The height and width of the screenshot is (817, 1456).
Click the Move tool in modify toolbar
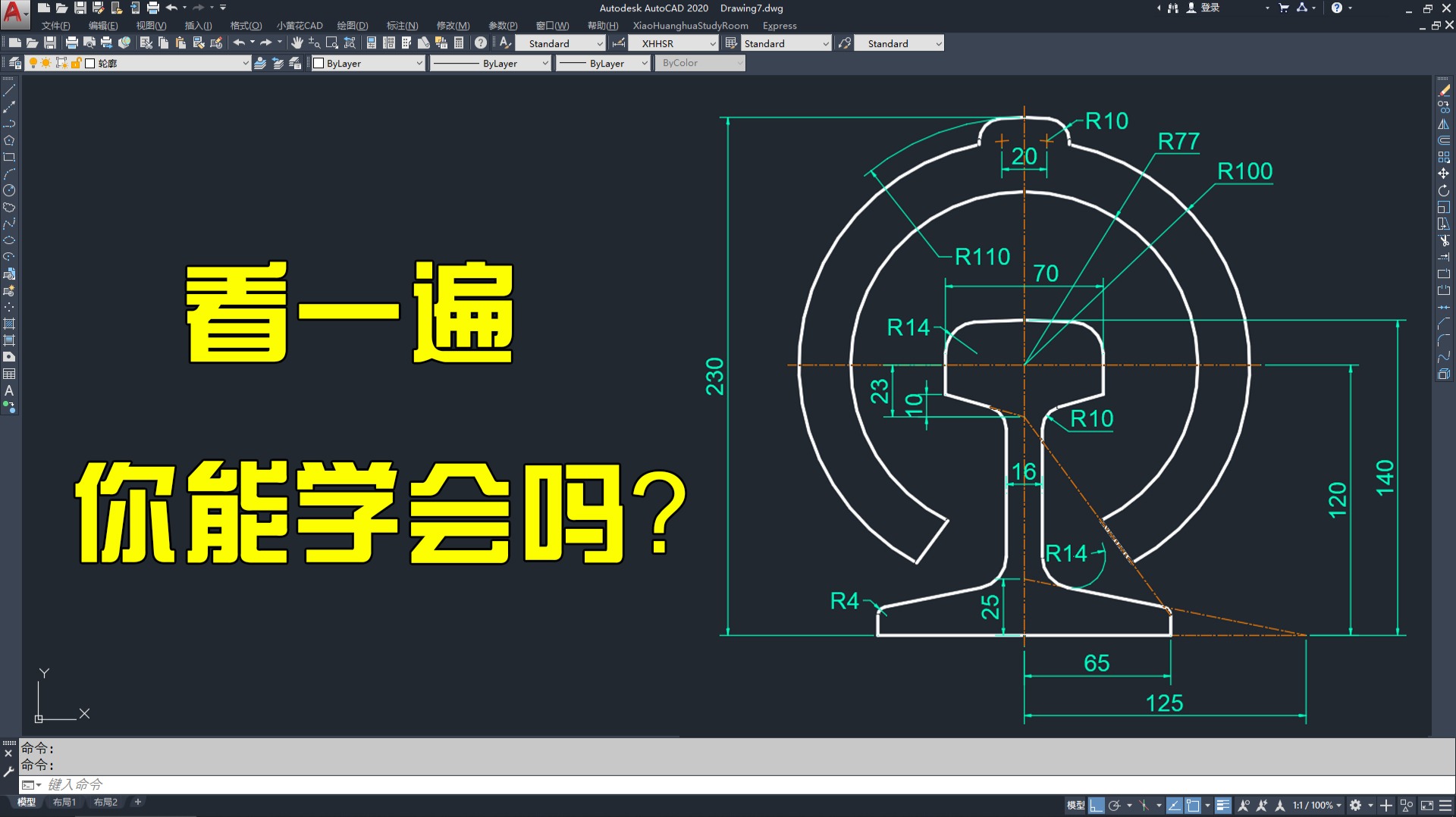(x=1444, y=174)
